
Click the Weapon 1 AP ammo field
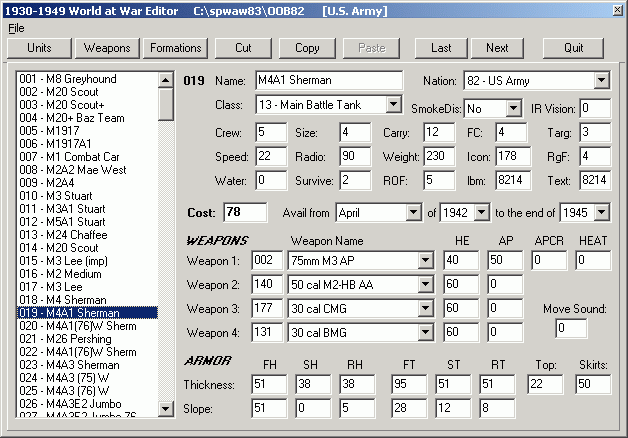click(x=505, y=261)
